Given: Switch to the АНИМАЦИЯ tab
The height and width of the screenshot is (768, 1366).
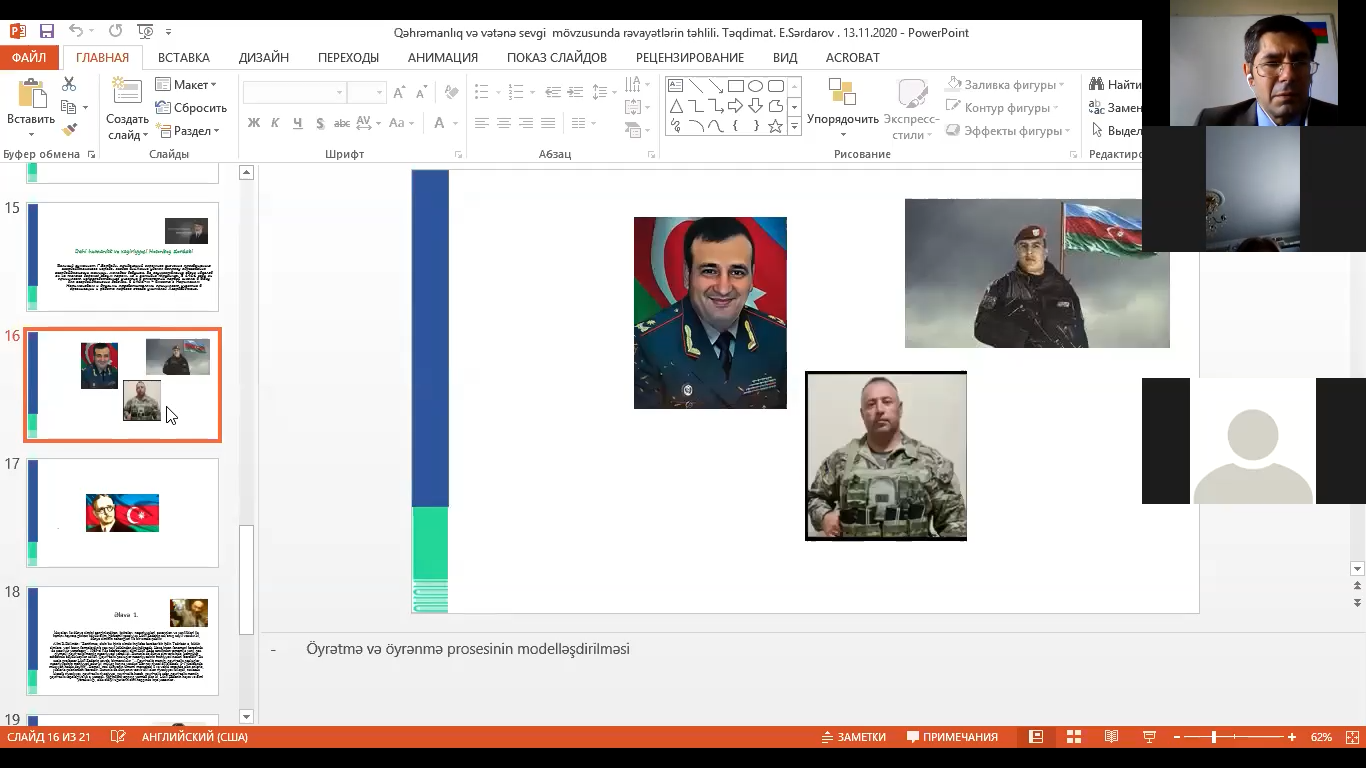Looking at the screenshot, I should click(443, 57).
